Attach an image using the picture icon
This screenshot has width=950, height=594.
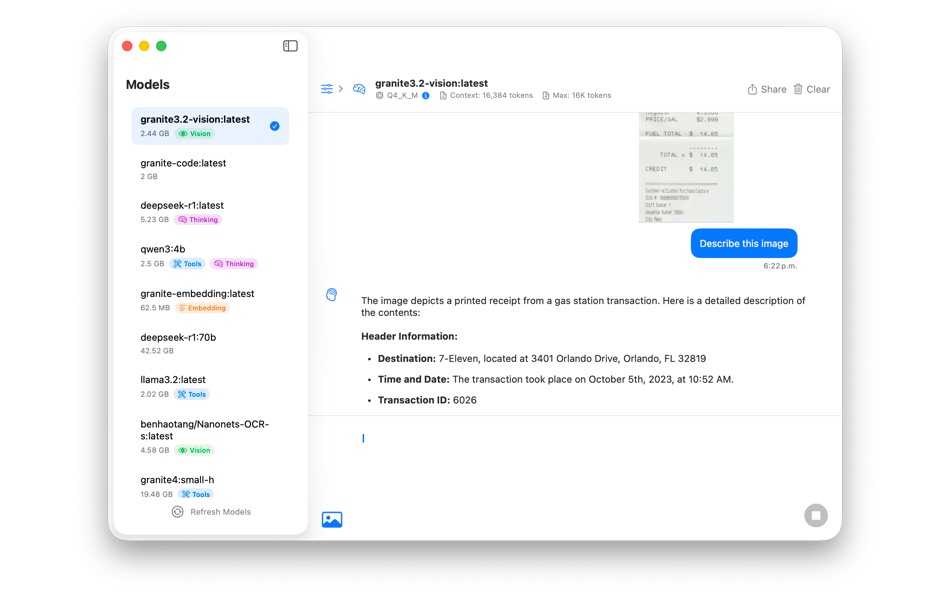[331, 519]
